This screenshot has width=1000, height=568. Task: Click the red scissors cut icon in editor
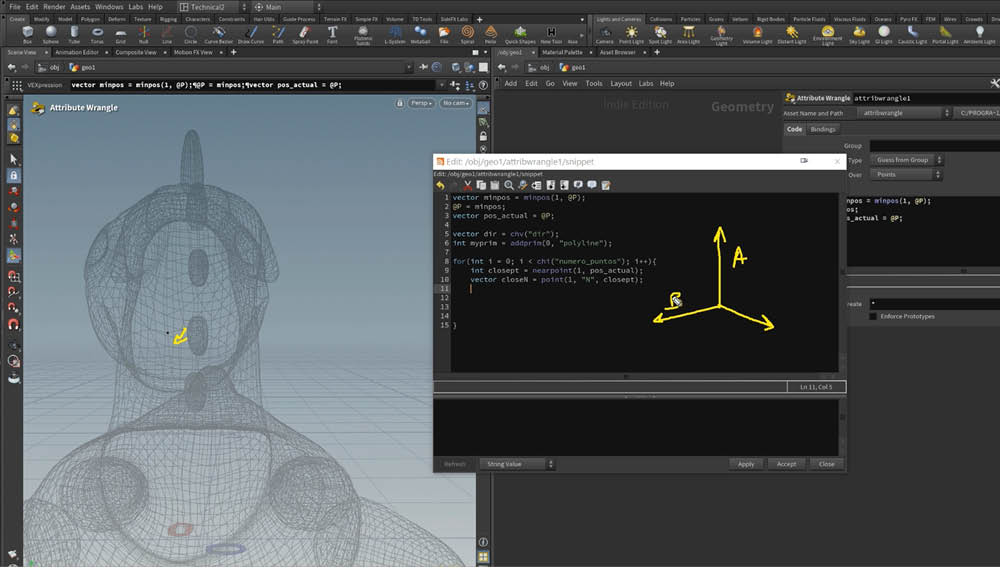[467, 185]
